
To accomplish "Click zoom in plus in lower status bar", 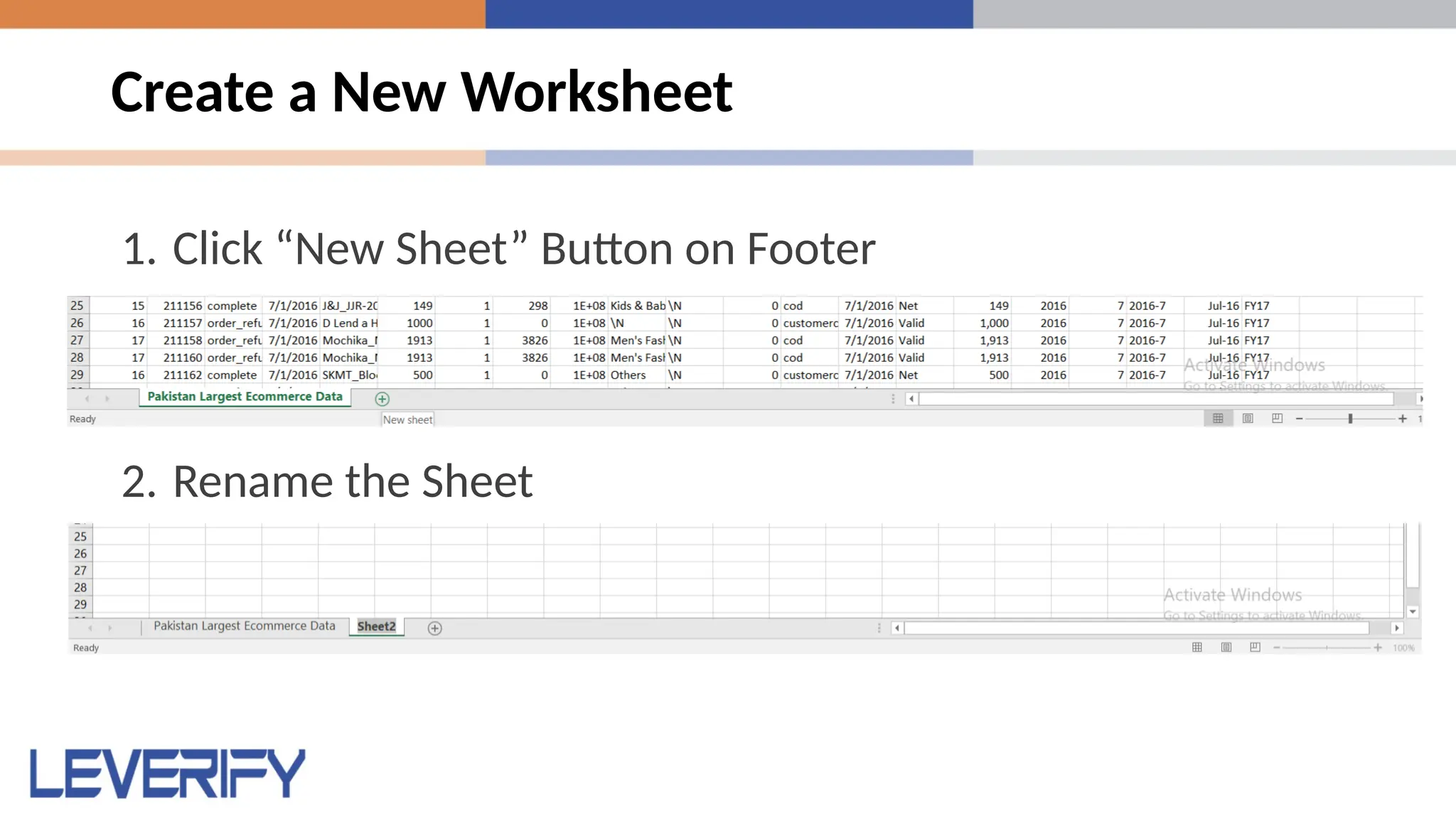I will 1378,648.
